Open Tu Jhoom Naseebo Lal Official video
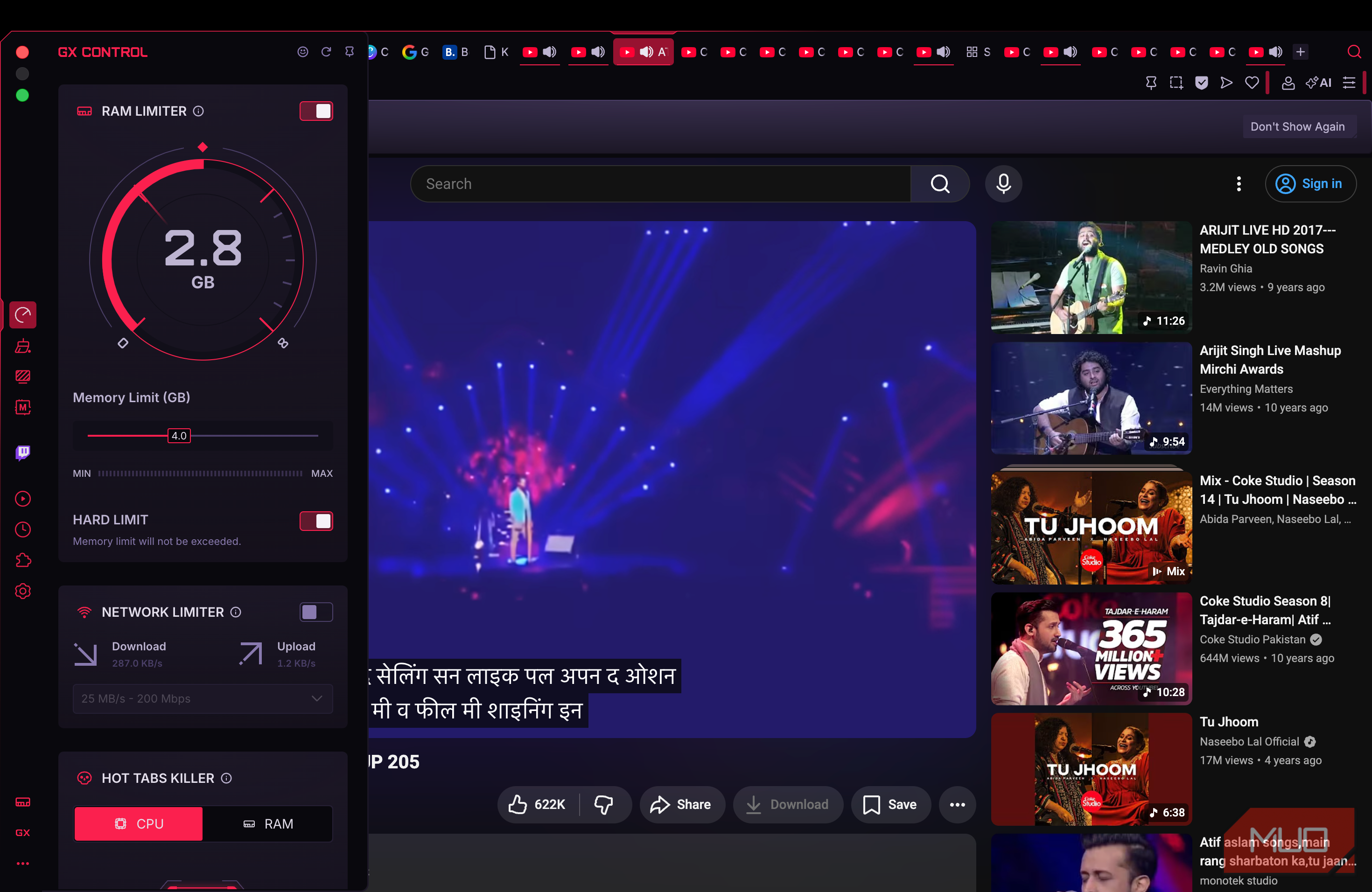Screen dimensions: 1372x892 (x=1091, y=769)
